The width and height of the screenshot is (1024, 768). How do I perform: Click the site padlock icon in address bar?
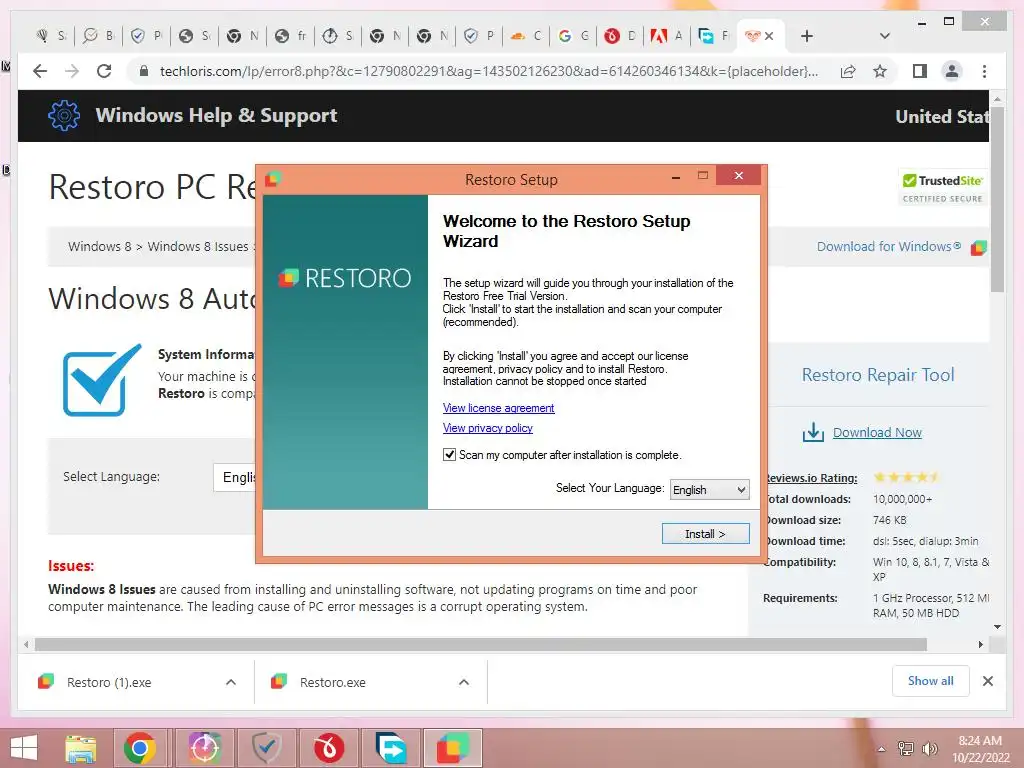(144, 71)
